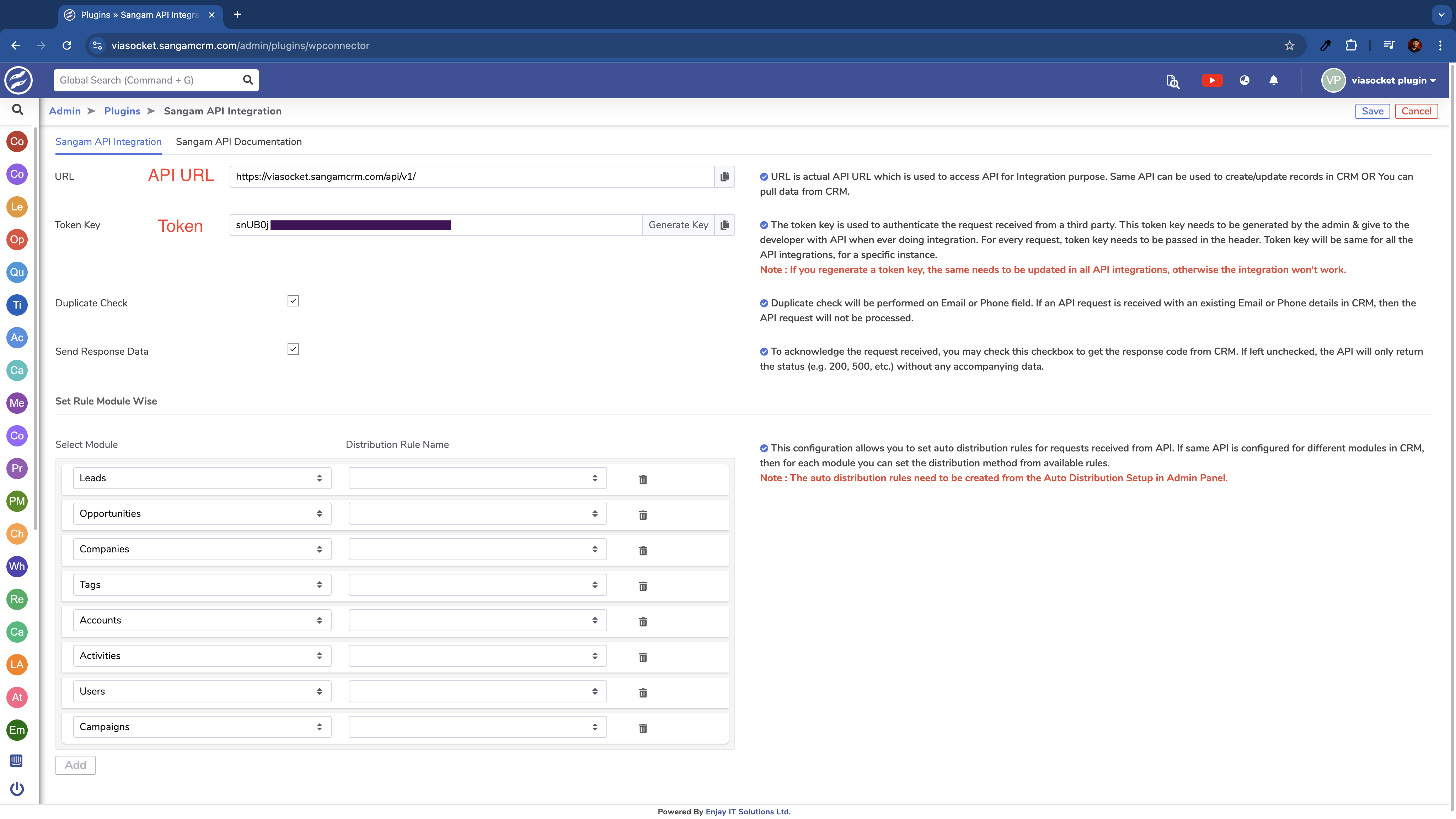Open distribution rule dropdown for Leads

click(x=478, y=478)
